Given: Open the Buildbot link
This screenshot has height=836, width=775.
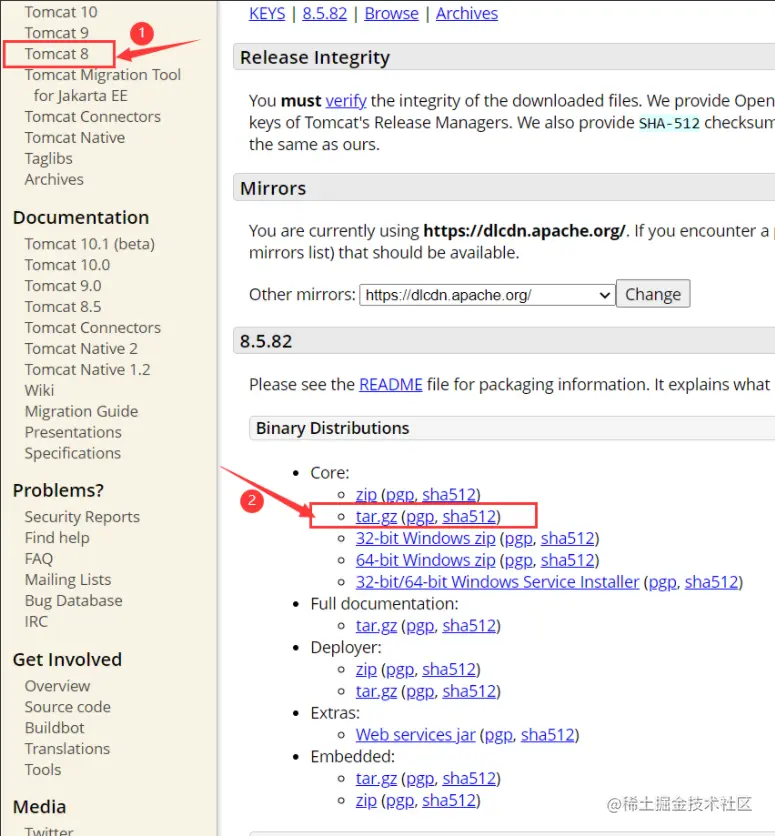Looking at the screenshot, I should tap(55, 728).
